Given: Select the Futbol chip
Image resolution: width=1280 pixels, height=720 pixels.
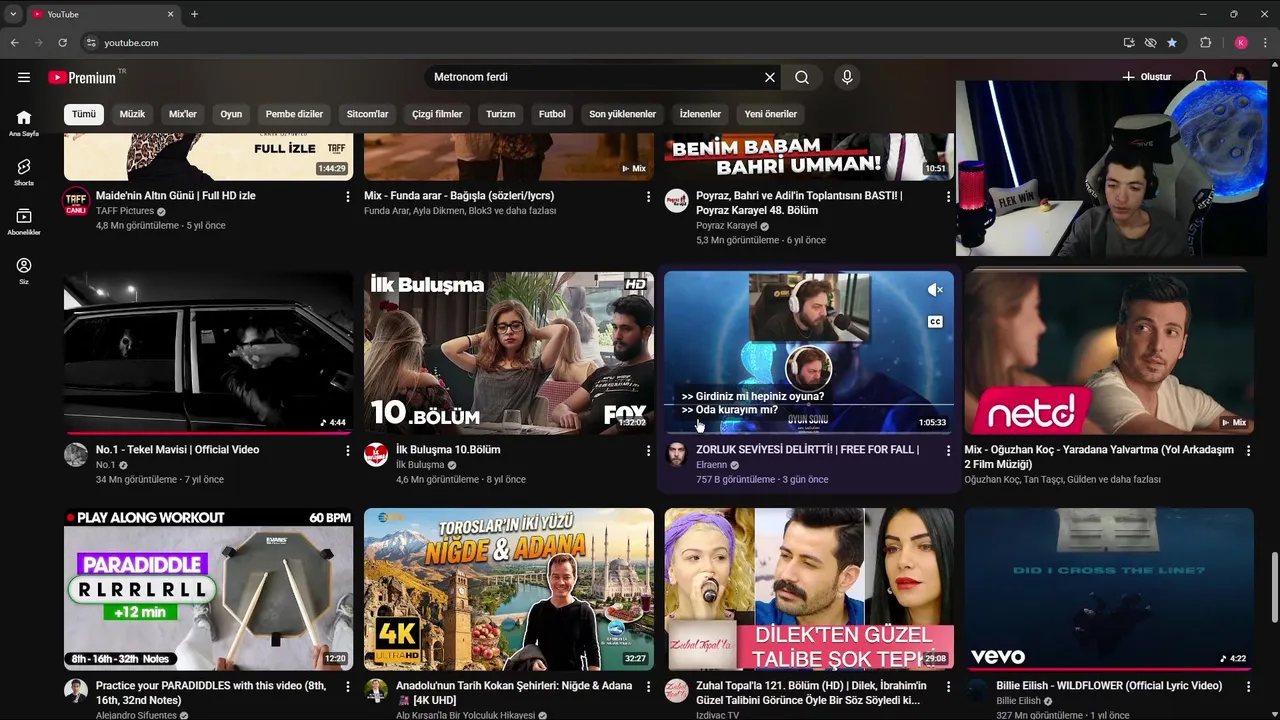Looking at the screenshot, I should [552, 114].
